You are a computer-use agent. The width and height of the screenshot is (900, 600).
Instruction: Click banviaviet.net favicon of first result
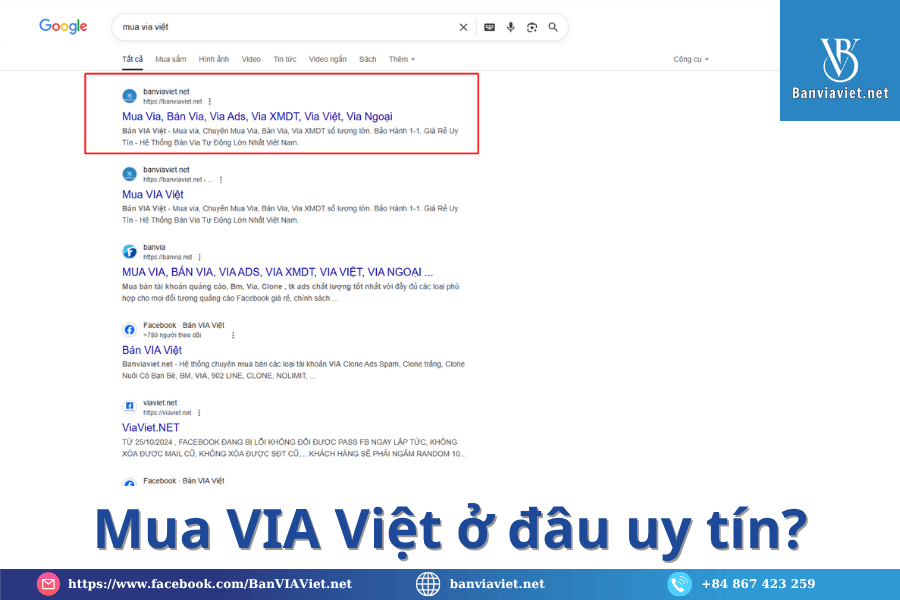130,96
